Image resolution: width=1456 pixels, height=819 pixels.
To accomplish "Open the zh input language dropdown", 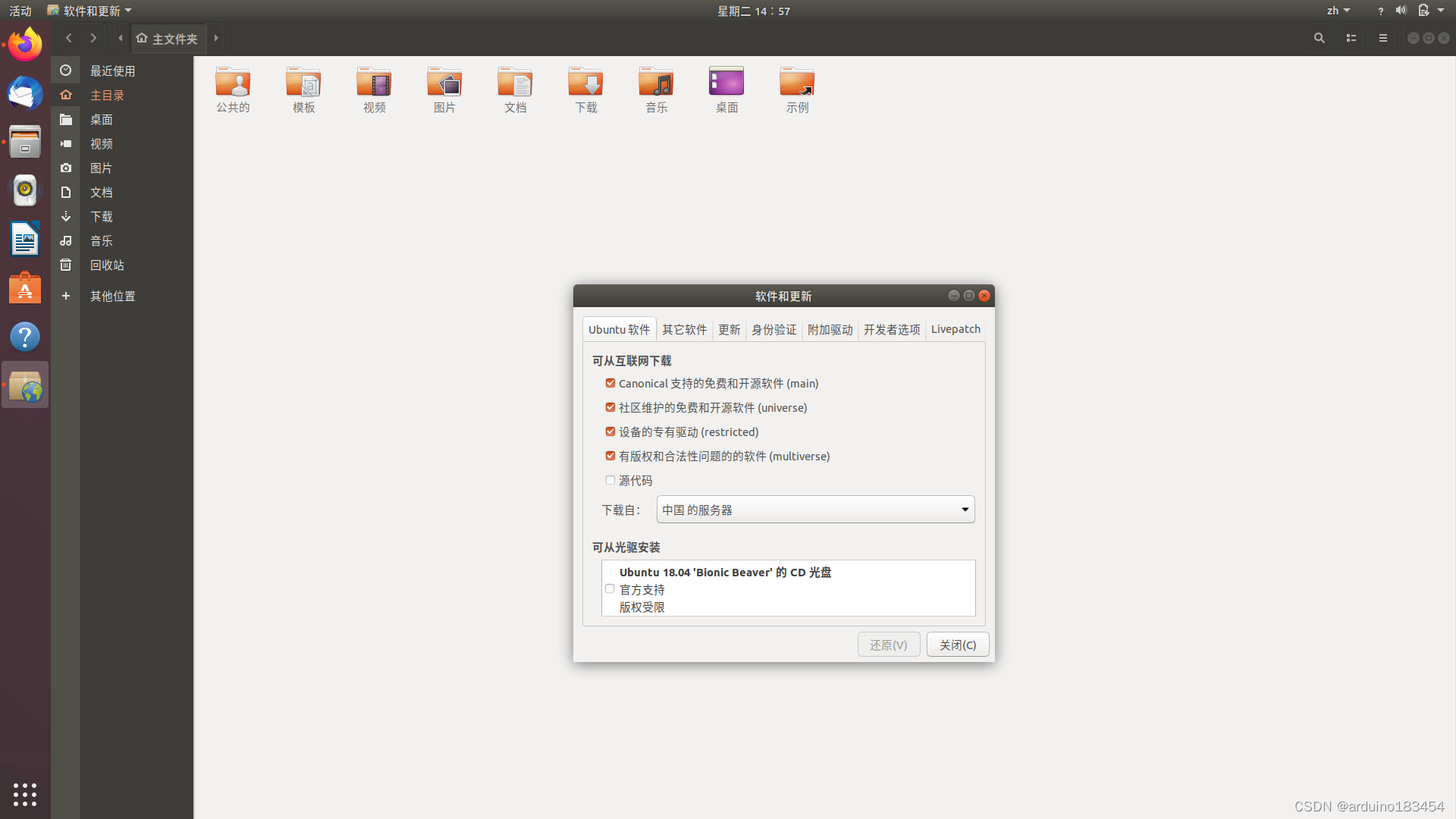I will (1338, 11).
